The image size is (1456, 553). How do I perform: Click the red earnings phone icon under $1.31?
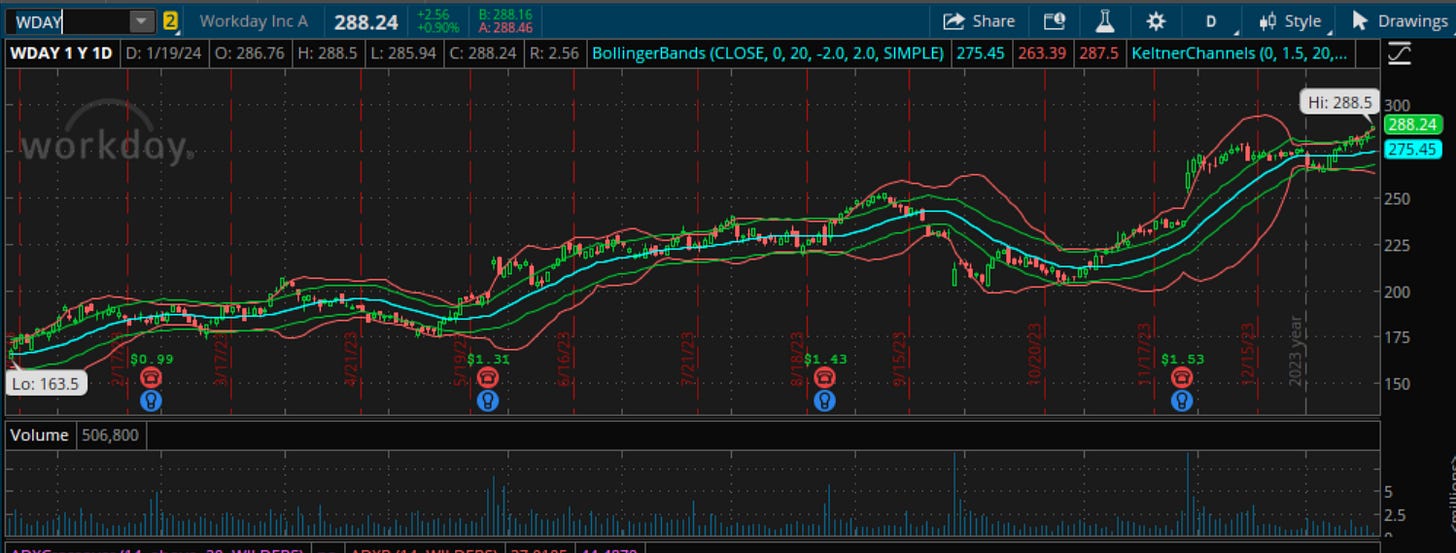488,377
